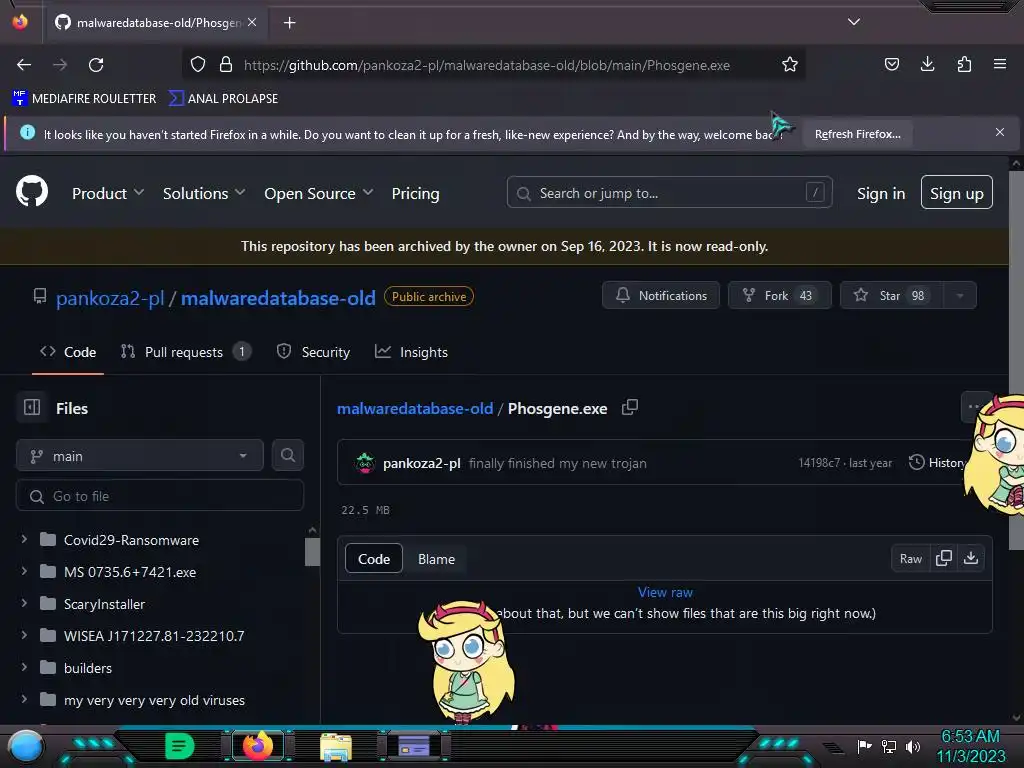Close the malwaredatabase-old tab
Image resolution: width=1024 pixels, height=768 pixels.
tap(252, 22)
